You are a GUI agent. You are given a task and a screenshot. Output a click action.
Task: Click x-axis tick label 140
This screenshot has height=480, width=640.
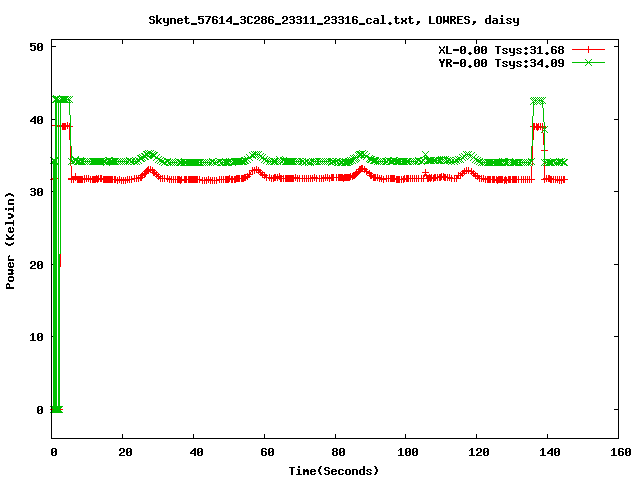click(550, 452)
